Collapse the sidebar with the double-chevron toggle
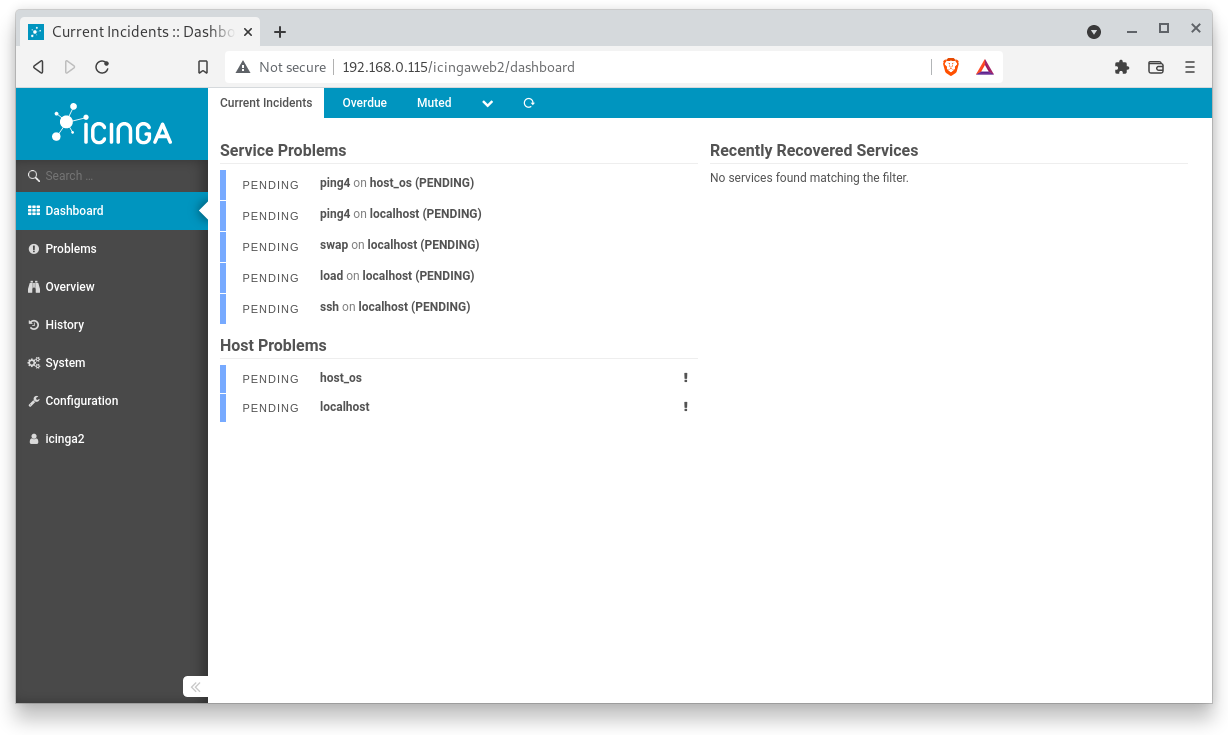The width and height of the screenshot is (1228, 735). click(195, 687)
